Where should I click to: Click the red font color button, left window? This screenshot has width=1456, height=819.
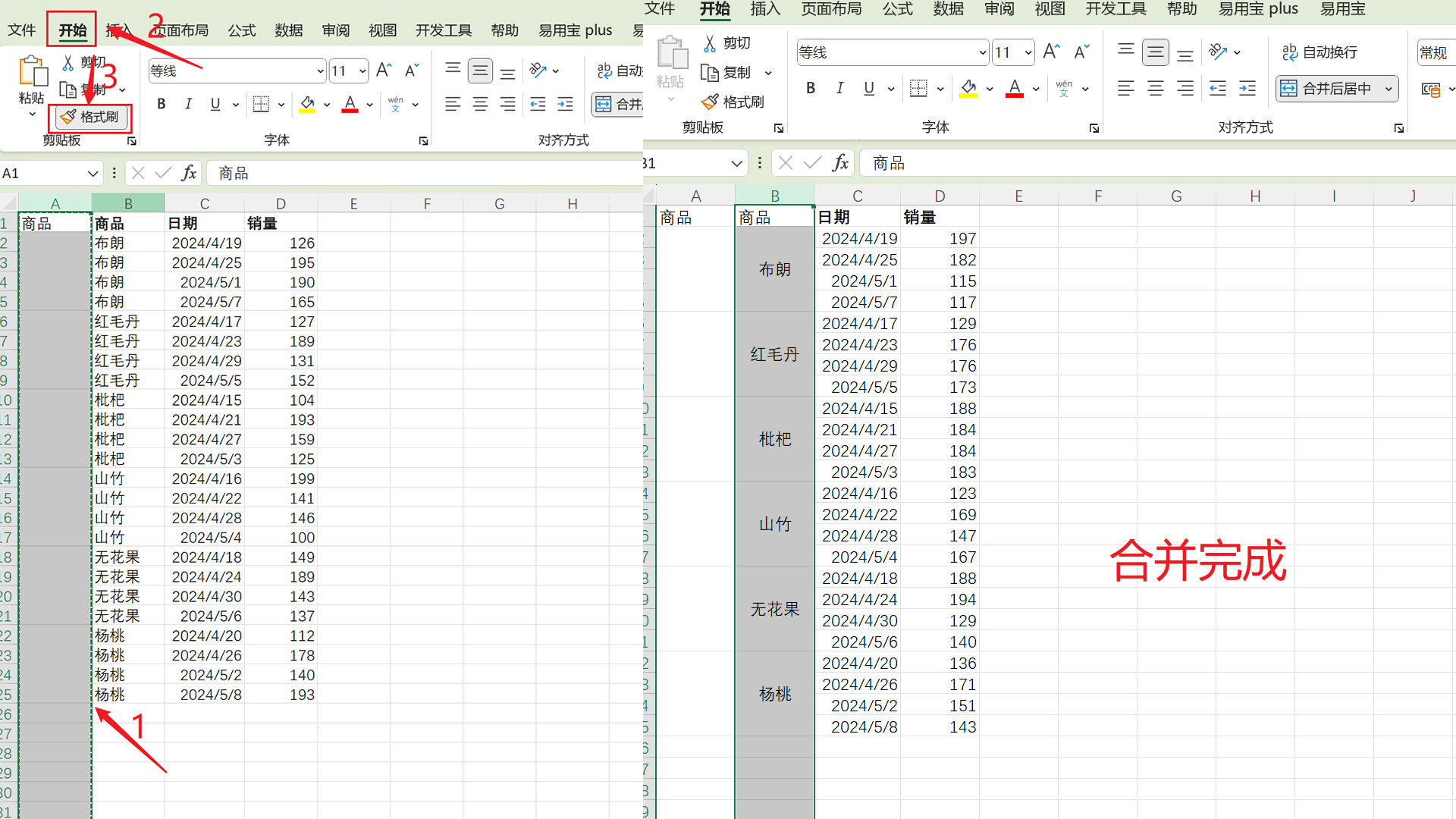click(x=350, y=104)
